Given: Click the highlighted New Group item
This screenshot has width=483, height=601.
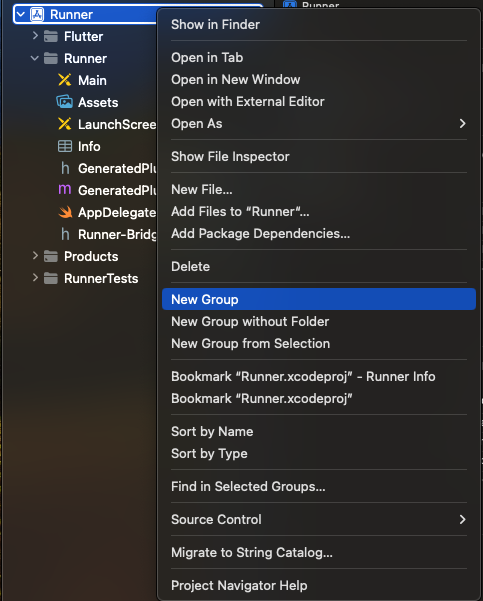Looking at the screenshot, I should click(319, 299).
